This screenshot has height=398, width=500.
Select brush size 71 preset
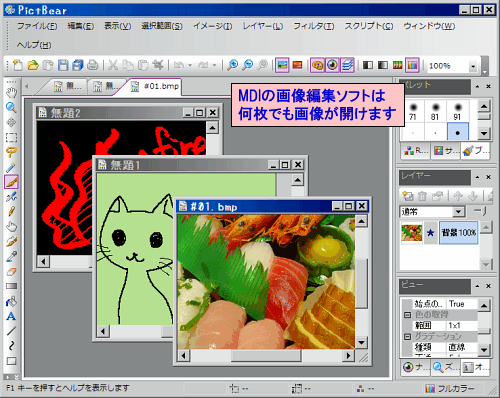[x=413, y=112]
